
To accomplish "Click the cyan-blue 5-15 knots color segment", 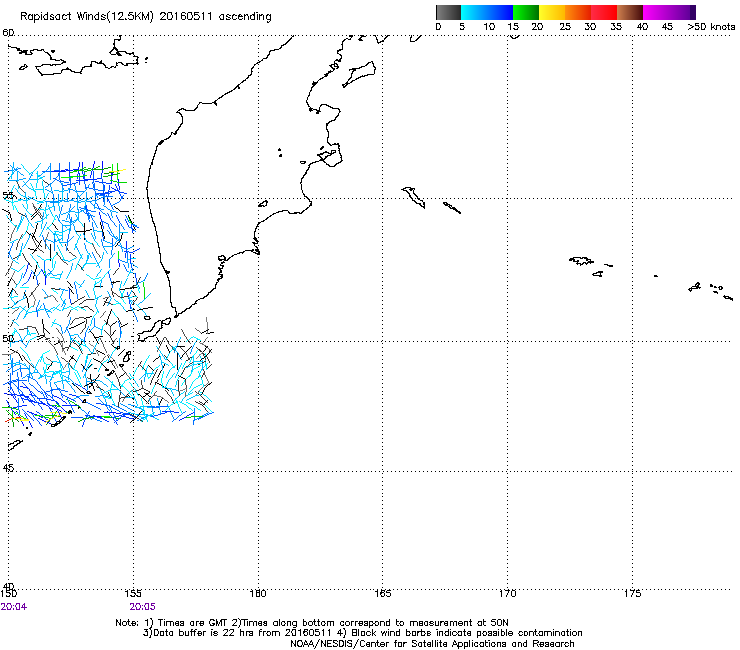I will pyautogui.click(x=487, y=12).
